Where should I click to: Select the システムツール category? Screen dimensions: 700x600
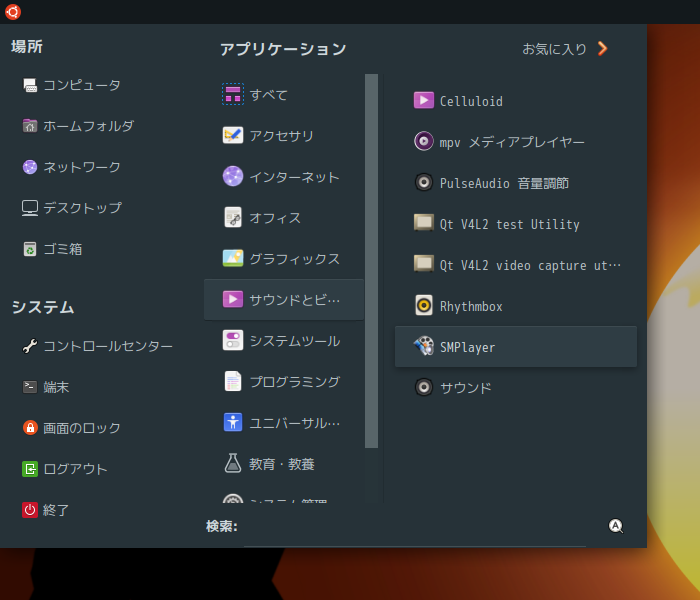coord(284,341)
